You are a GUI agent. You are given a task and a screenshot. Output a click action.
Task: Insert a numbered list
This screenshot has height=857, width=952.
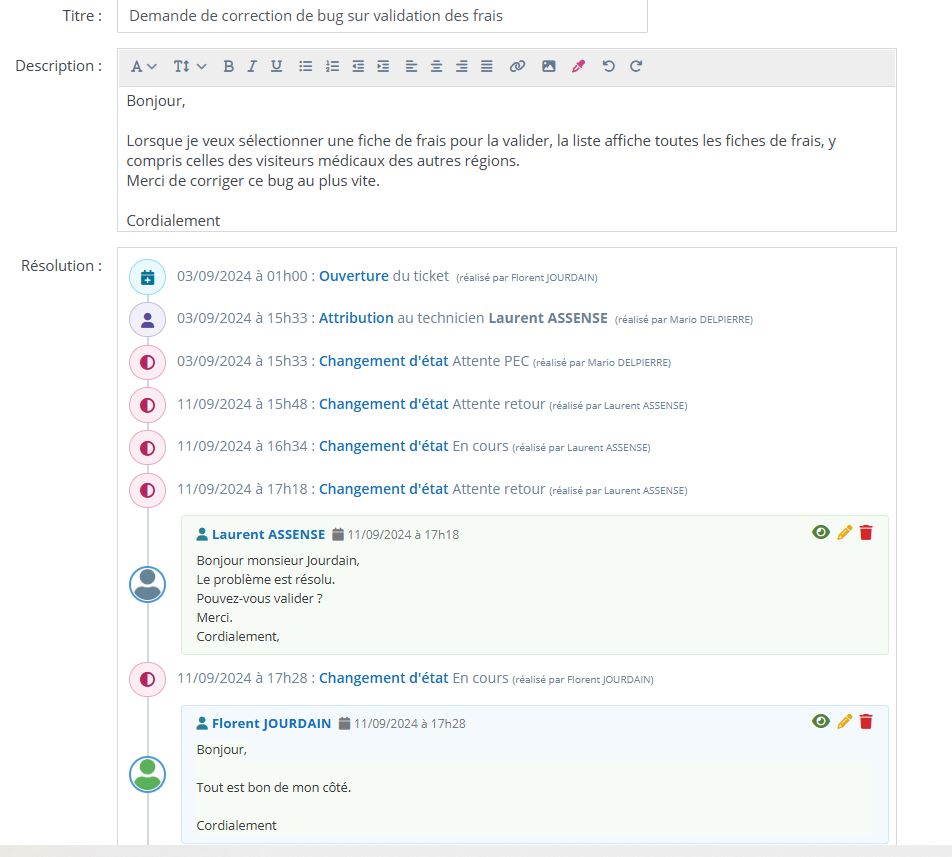(x=332, y=66)
